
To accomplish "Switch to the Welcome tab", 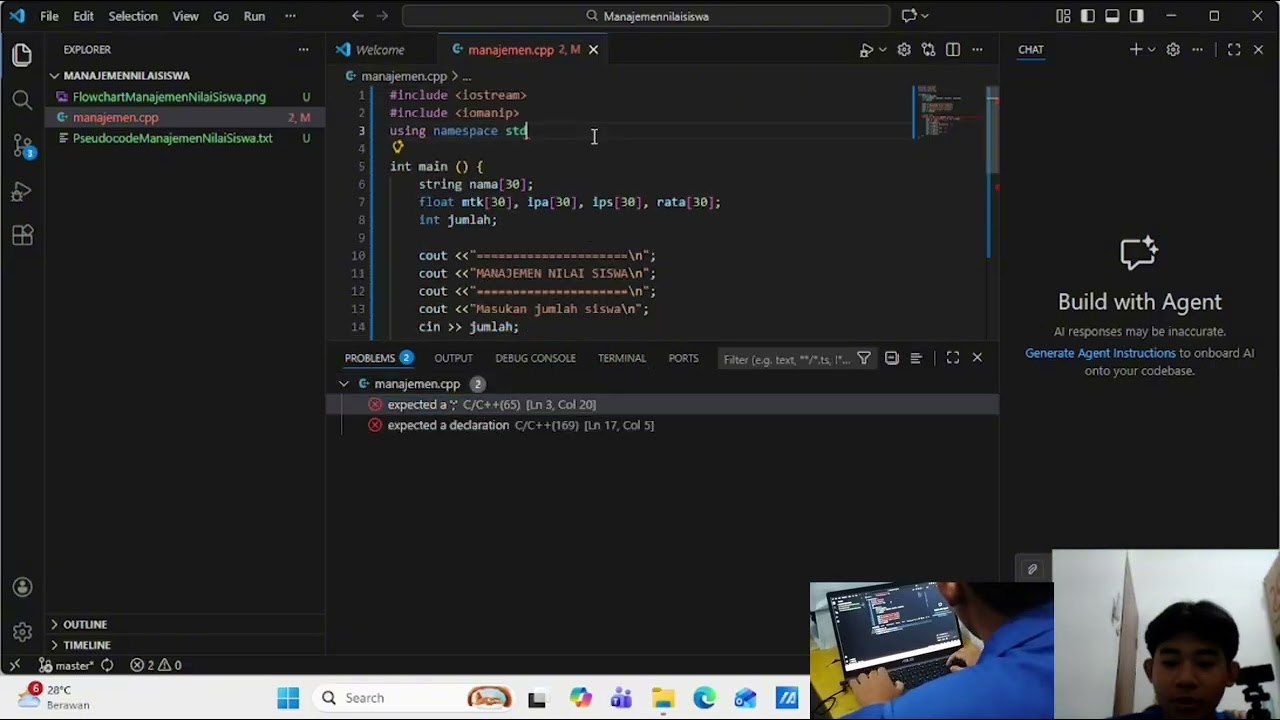I will [380, 49].
